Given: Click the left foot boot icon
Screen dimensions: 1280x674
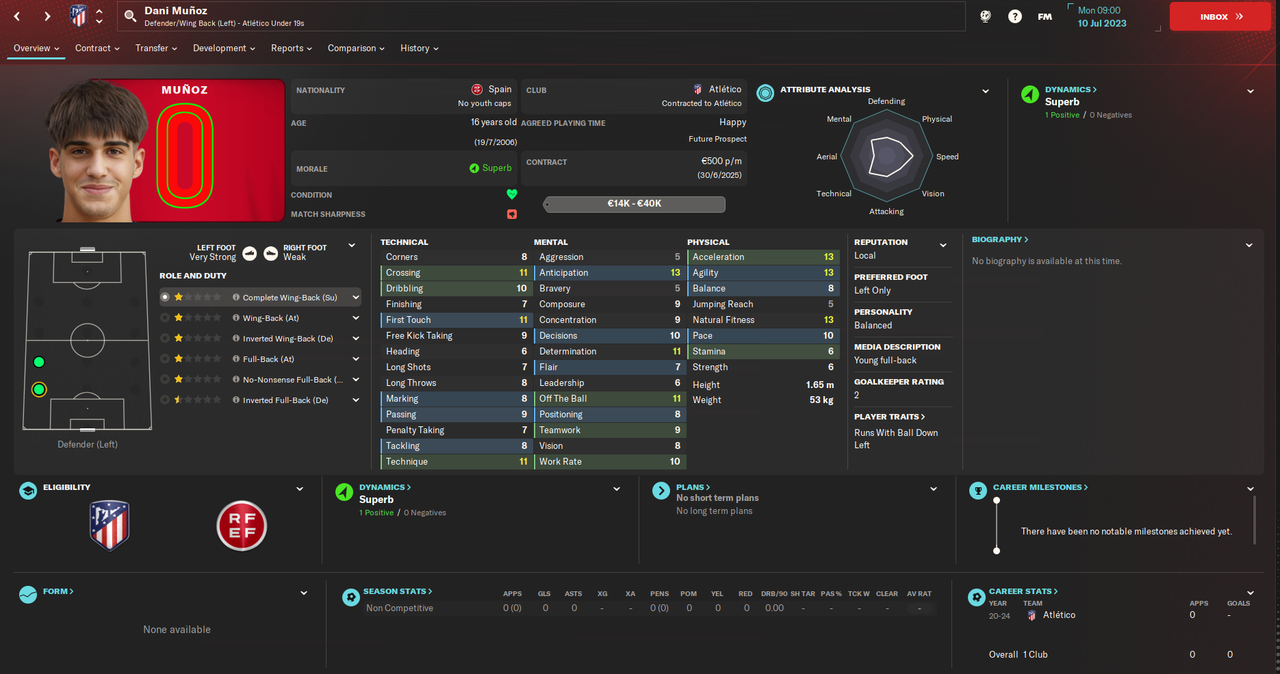Looking at the screenshot, I should (250, 253).
